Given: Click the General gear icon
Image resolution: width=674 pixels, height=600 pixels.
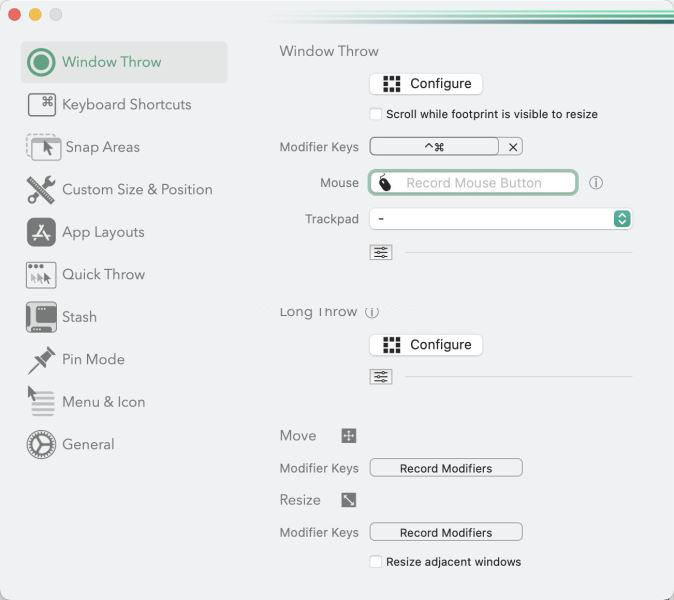Looking at the screenshot, I should tap(41, 444).
